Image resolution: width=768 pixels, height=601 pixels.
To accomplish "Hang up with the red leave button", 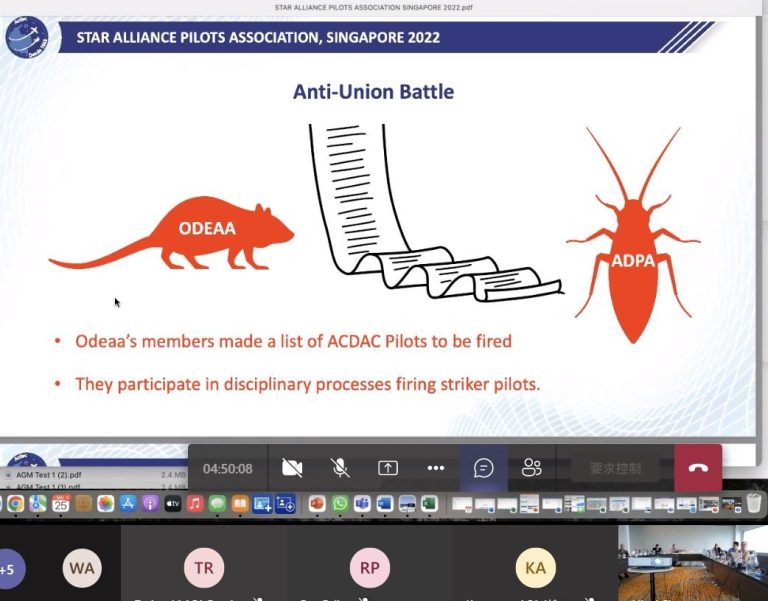I will tap(698, 468).
